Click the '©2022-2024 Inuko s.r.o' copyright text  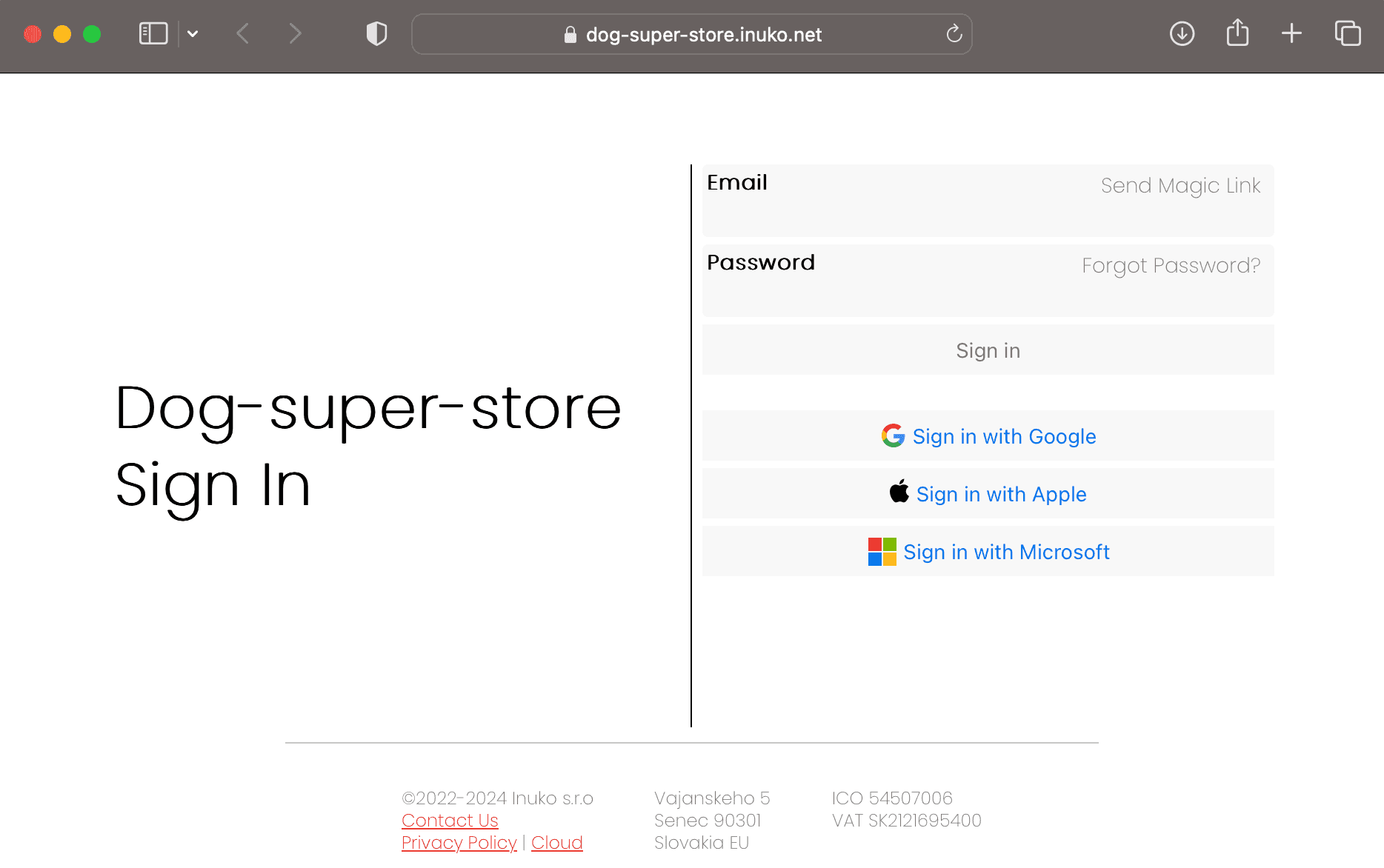(497, 798)
